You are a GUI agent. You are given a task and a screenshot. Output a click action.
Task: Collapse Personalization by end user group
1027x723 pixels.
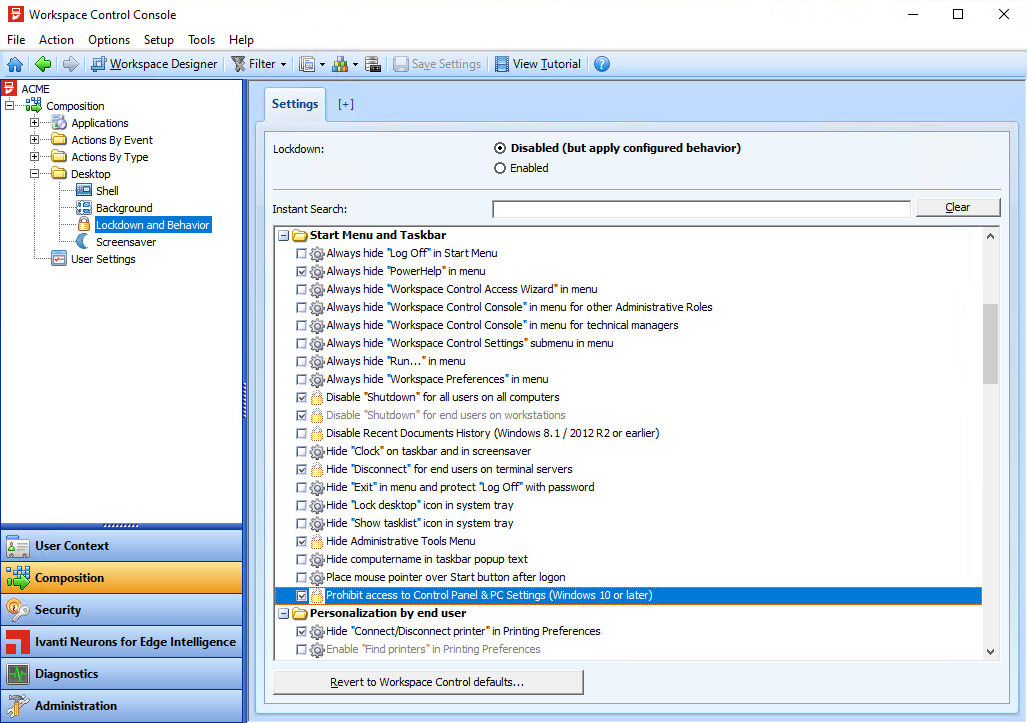(284, 614)
